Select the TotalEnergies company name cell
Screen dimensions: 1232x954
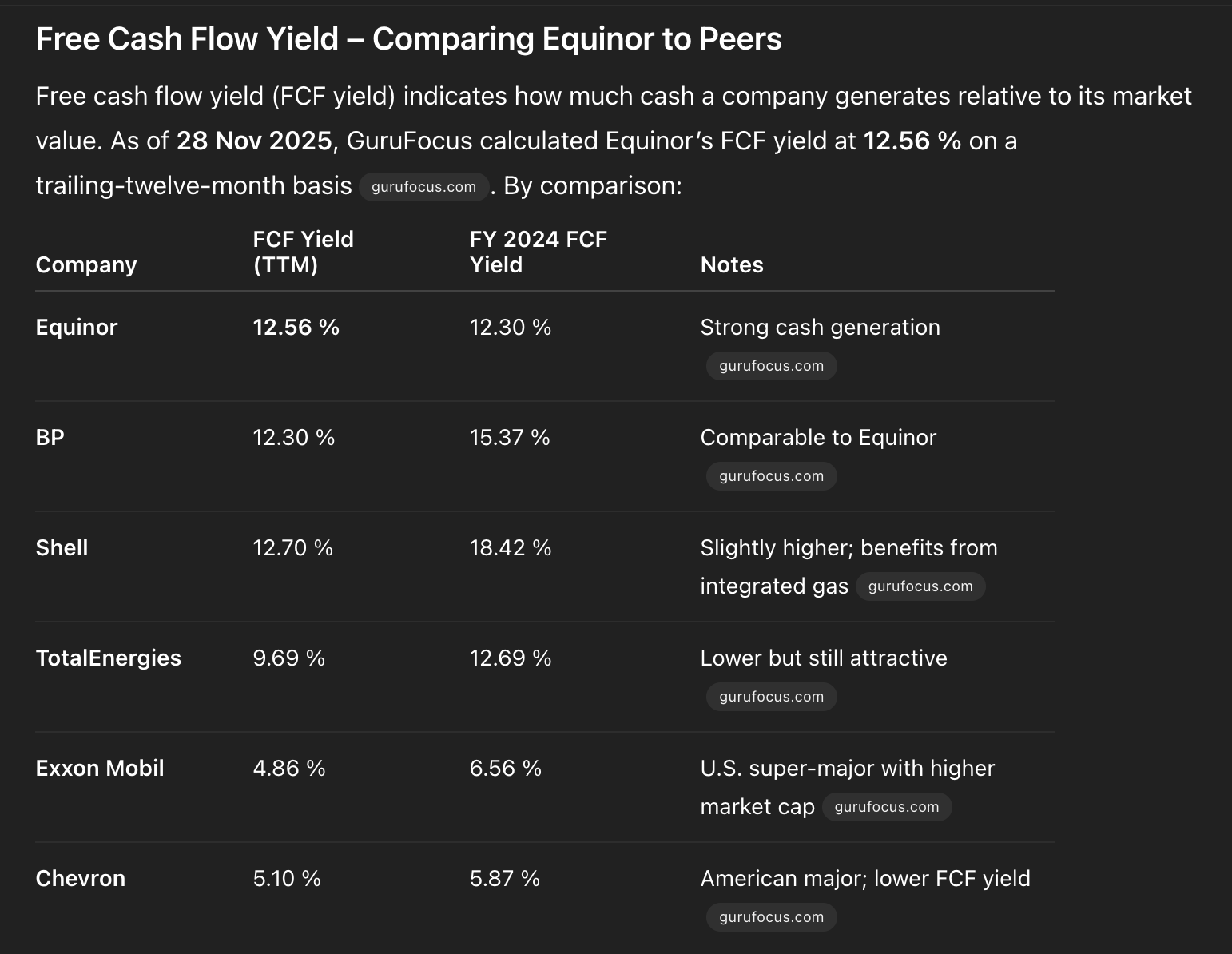coord(109,658)
